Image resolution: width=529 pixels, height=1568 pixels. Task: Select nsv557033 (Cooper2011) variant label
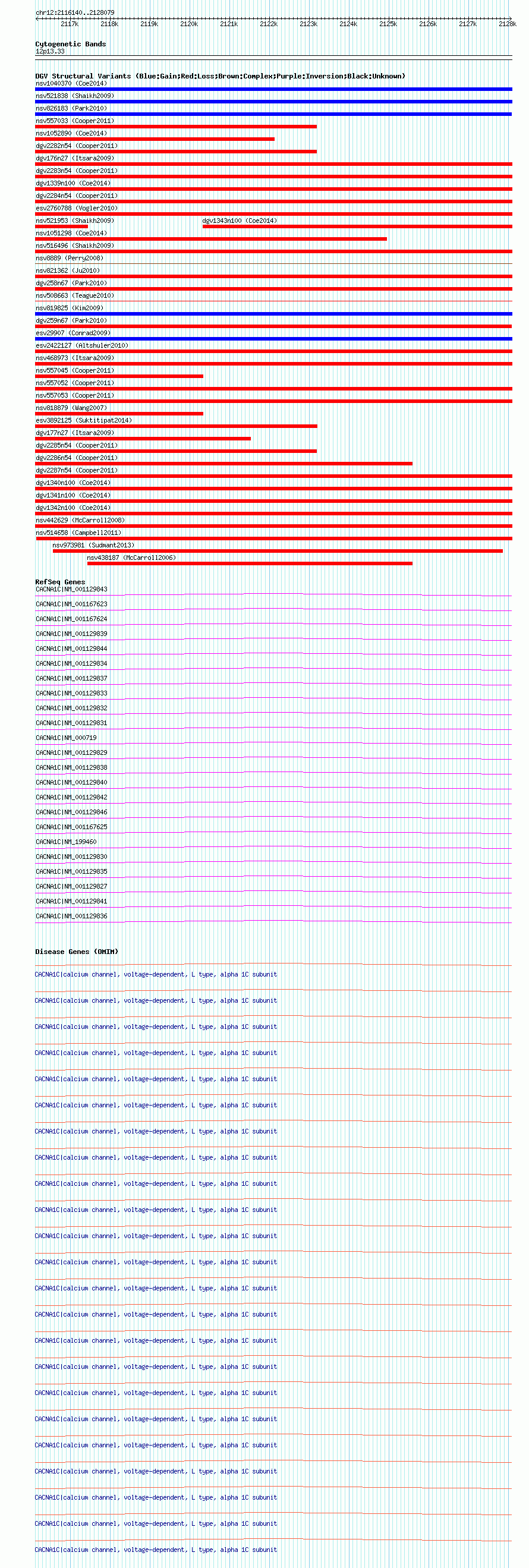click(75, 121)
